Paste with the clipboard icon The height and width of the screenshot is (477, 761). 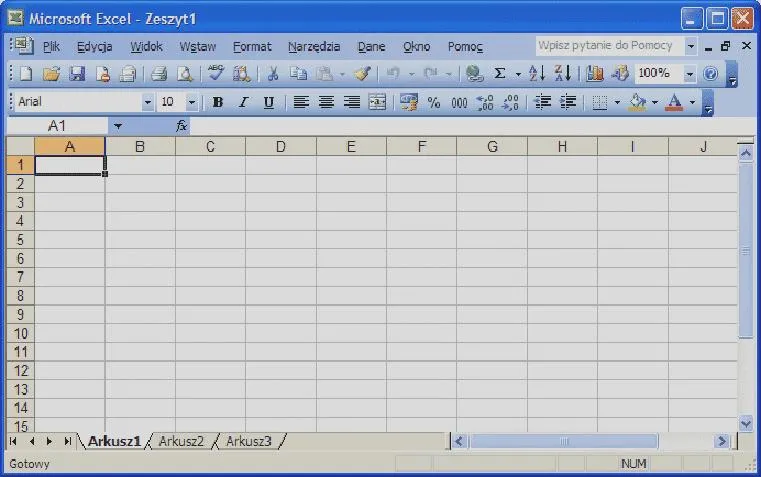324,74
